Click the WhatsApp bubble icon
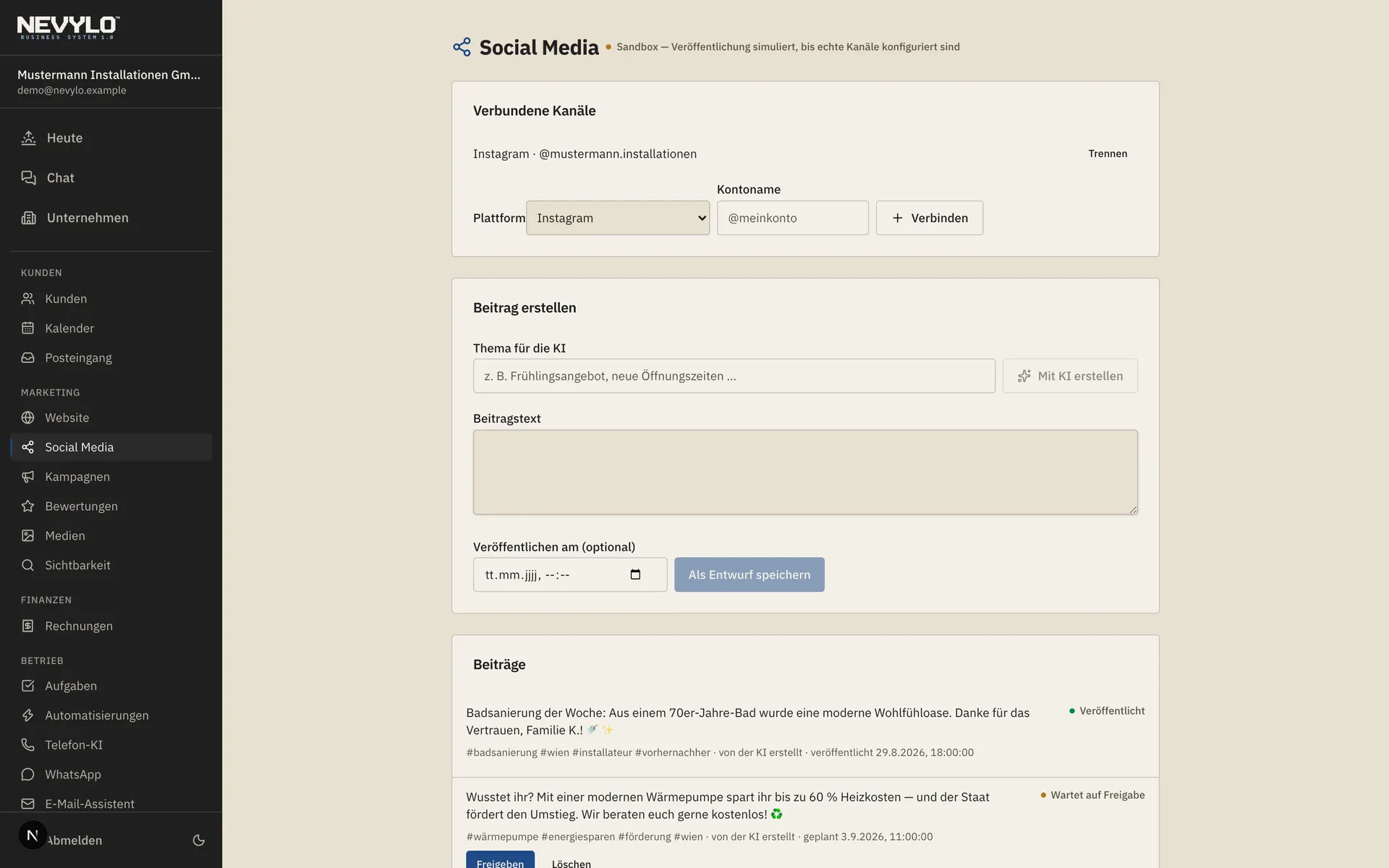Image resolution: width=1389 pixels, height=868 pixels. point(27,775)
